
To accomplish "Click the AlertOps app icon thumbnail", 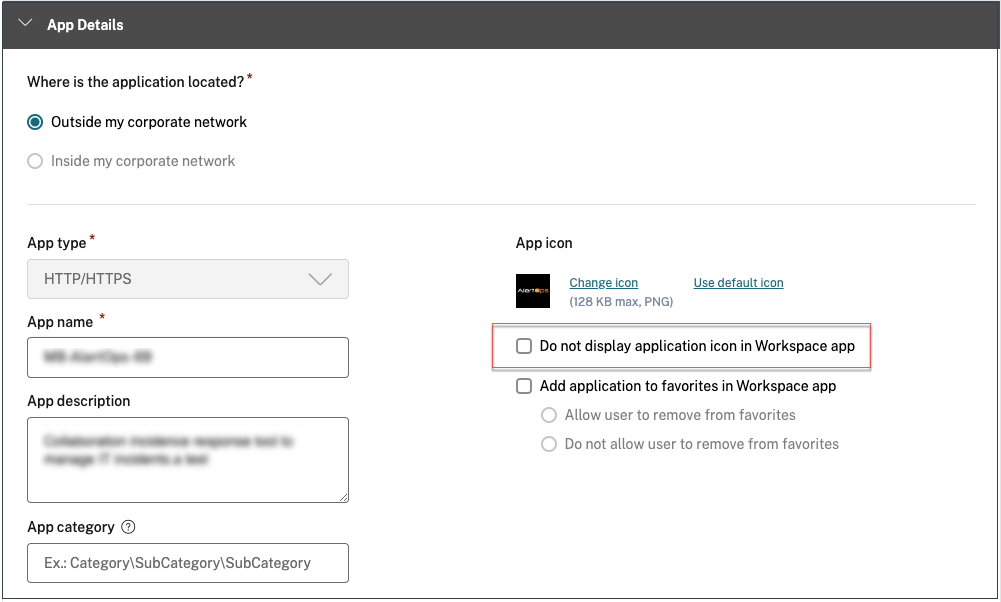I will pos(533,290).
